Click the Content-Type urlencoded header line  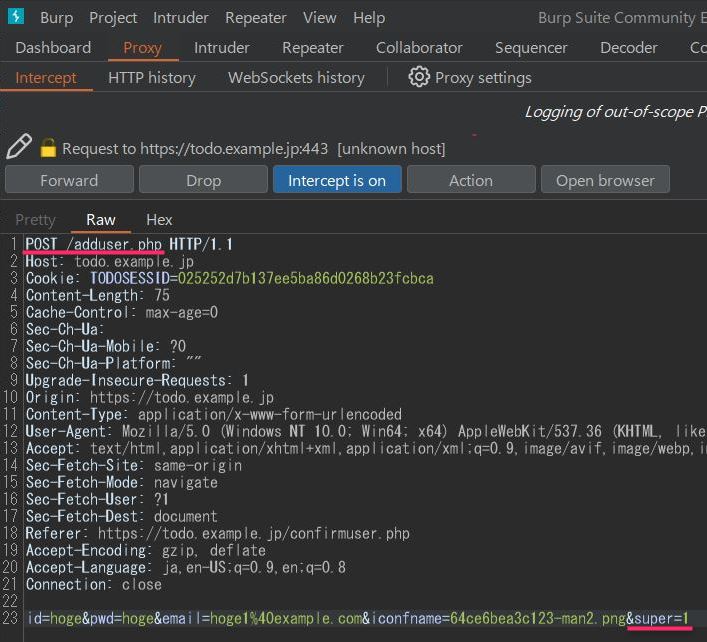[x=213, y=414]
